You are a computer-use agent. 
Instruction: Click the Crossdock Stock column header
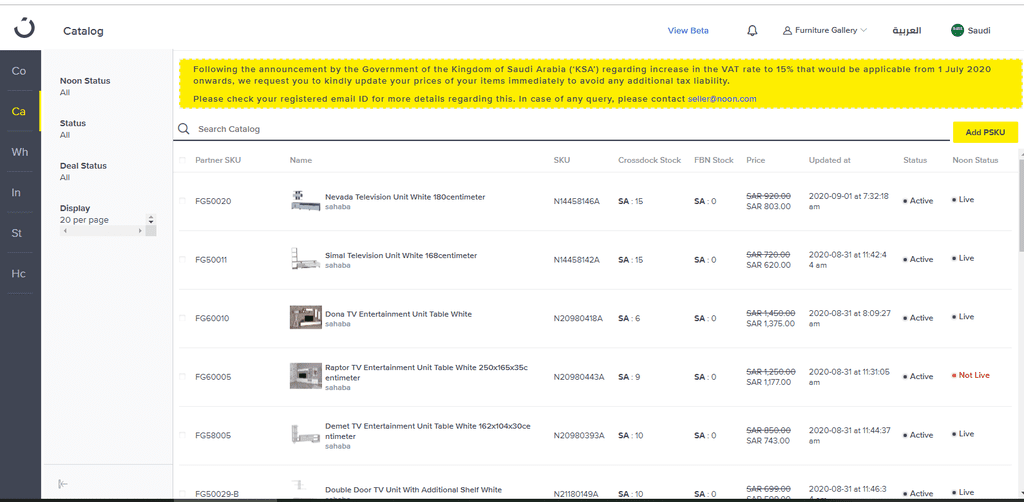point(650,160)
